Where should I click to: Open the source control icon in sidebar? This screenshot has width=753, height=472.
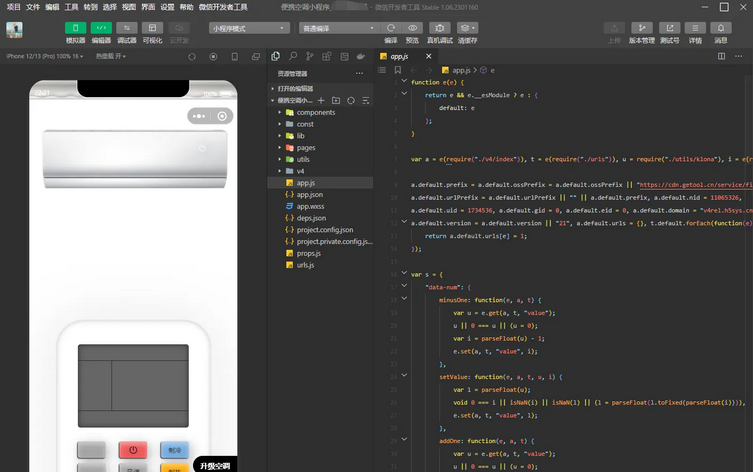(309, 57)
